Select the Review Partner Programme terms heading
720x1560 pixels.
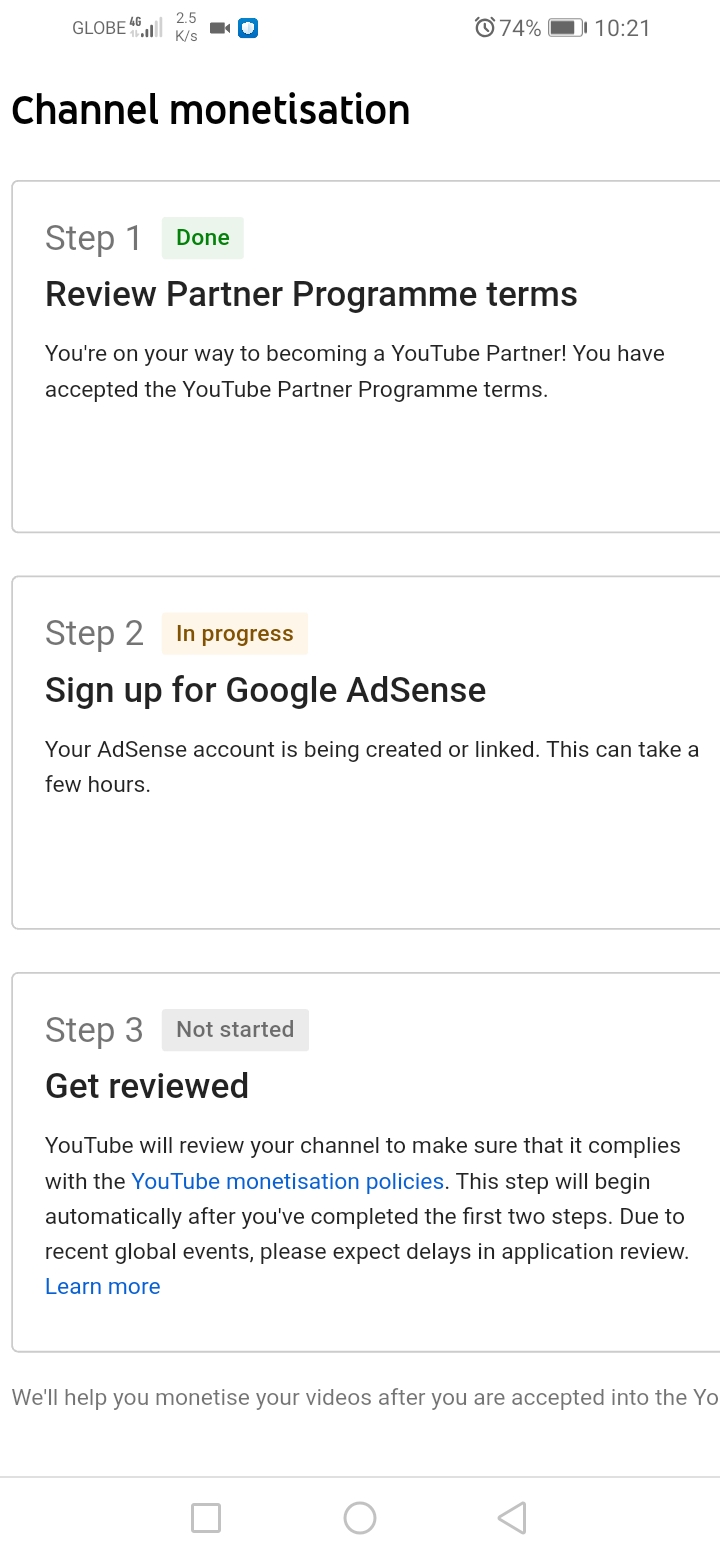[x=311, y=294]
